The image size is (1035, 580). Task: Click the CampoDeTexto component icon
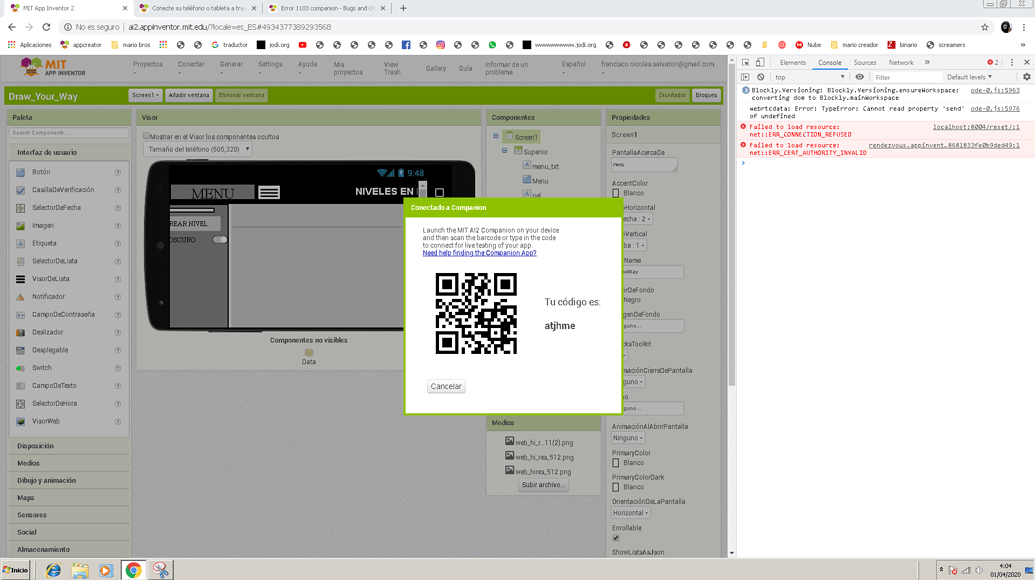(20, 386)
